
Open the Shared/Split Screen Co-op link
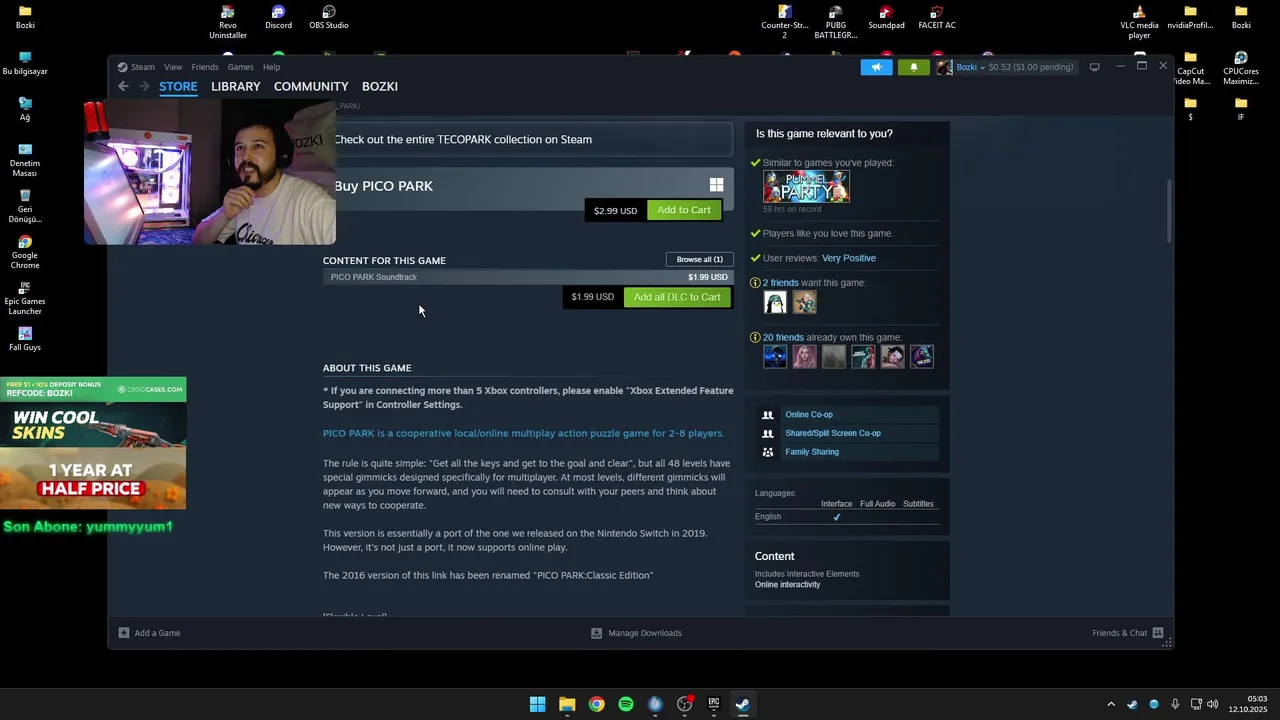pyautogui.click(x=833, y=433)
